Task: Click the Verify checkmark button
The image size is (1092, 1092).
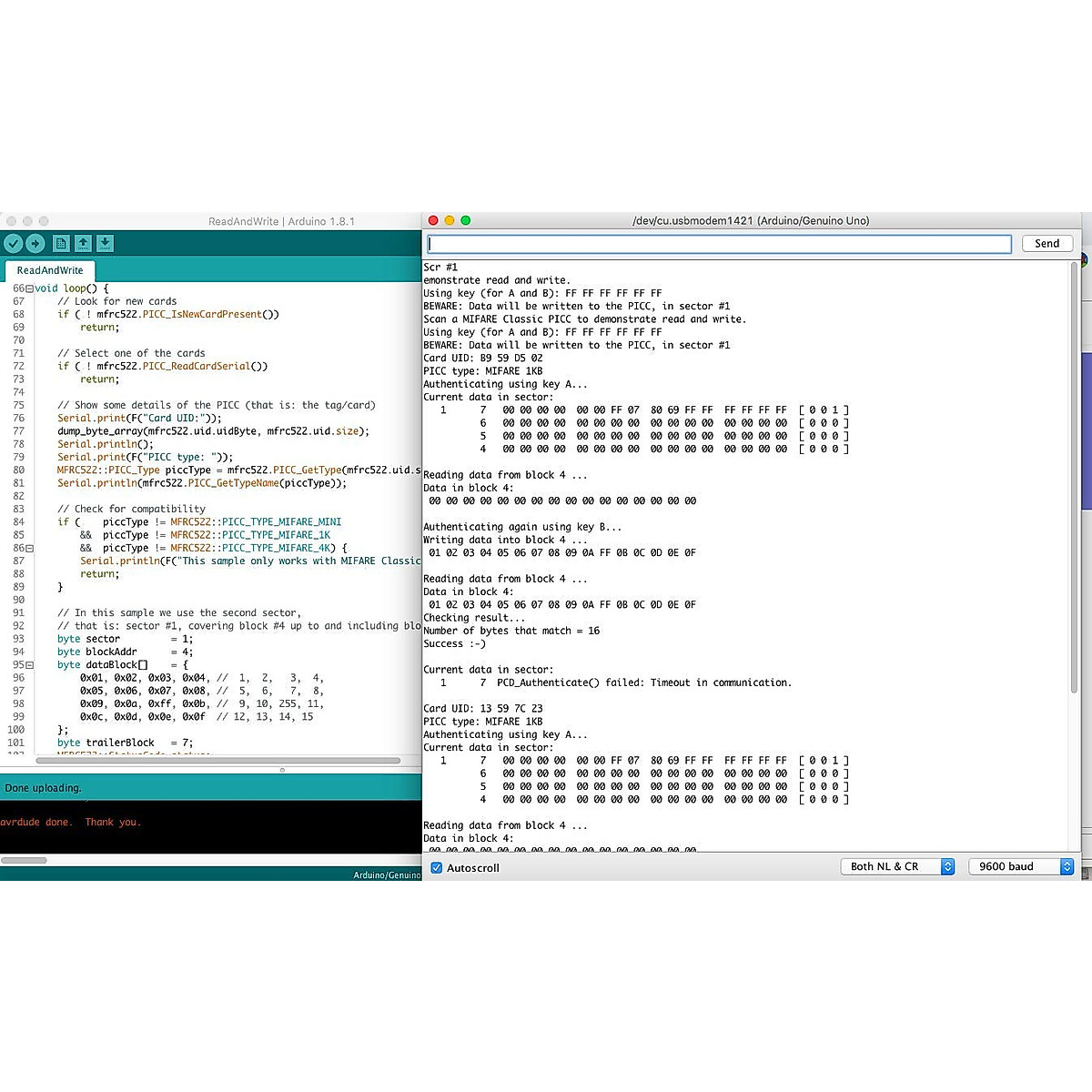Action: pyautogui.click(x=13, y=244)
